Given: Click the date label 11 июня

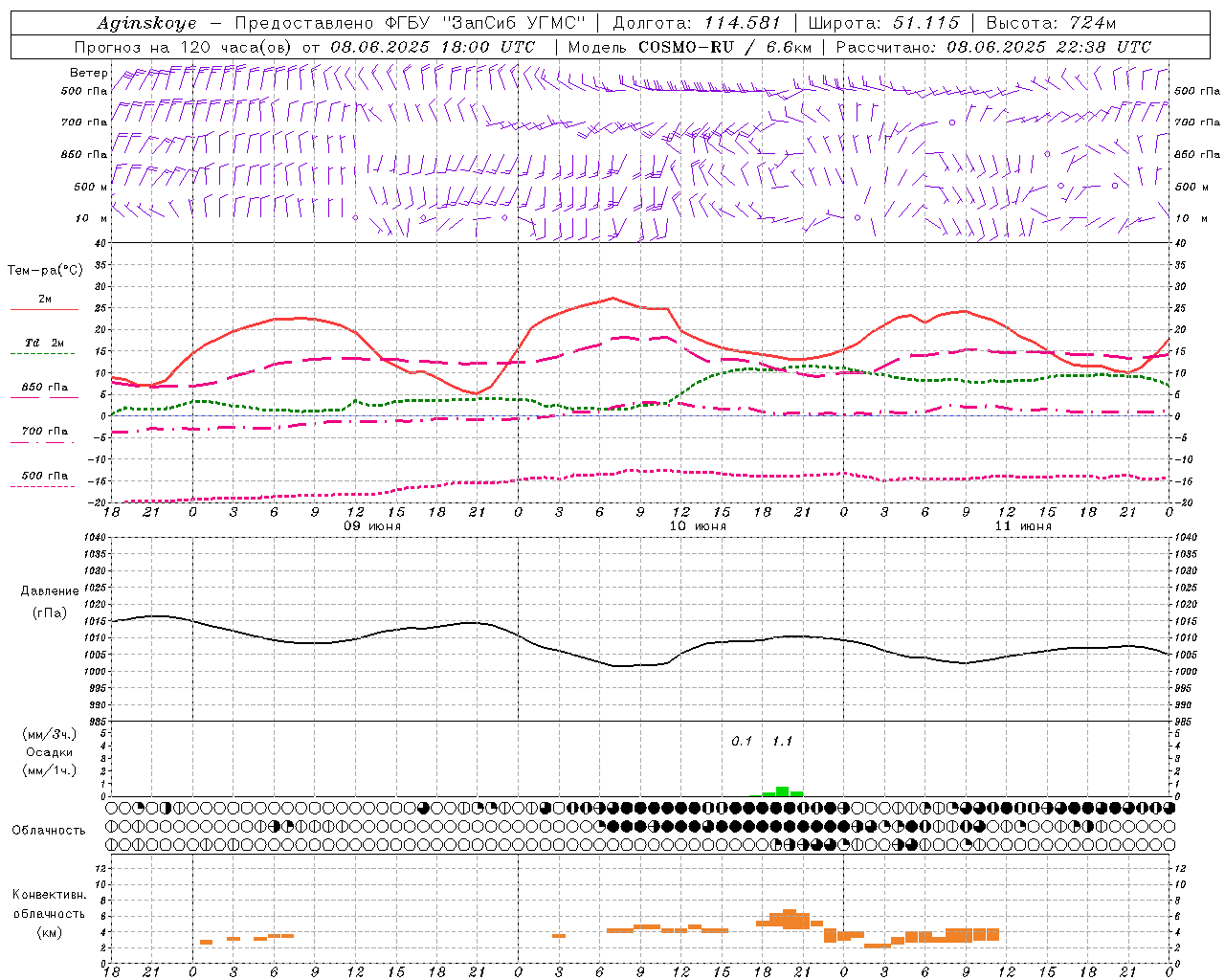Looking at the screenshot, I should 1023,526.
